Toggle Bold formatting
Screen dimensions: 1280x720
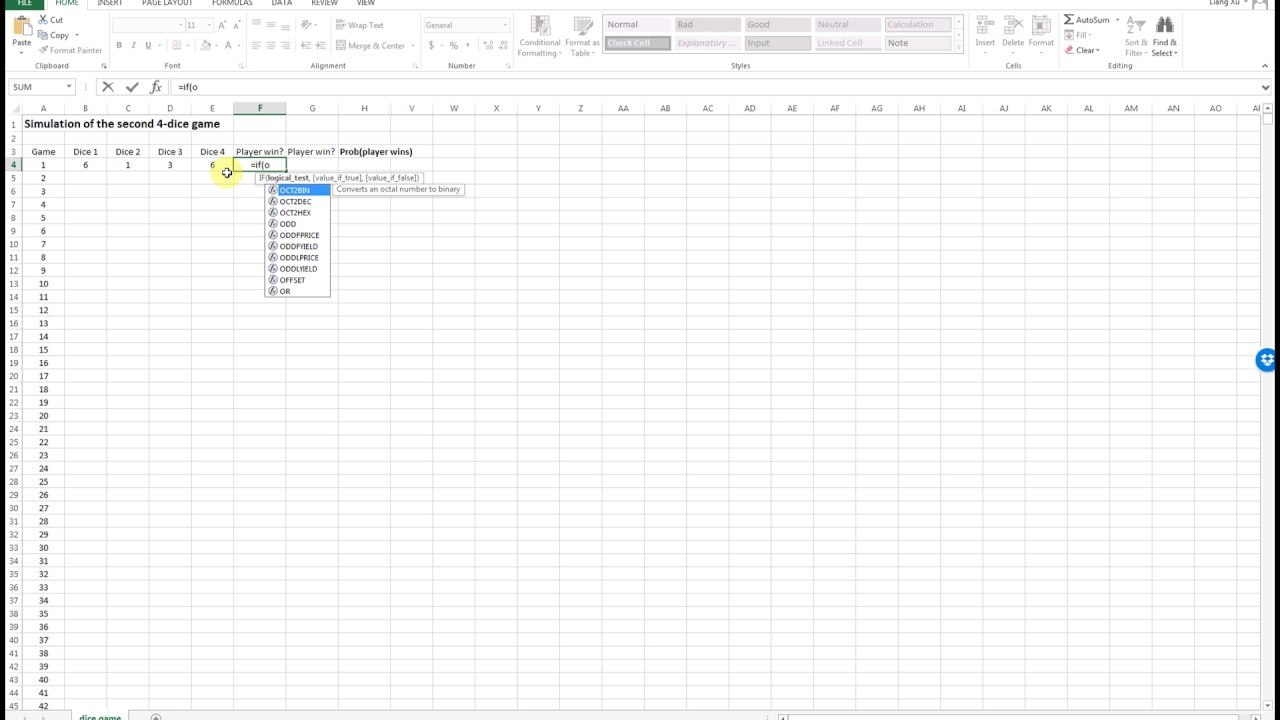click(x=119, y=45)
